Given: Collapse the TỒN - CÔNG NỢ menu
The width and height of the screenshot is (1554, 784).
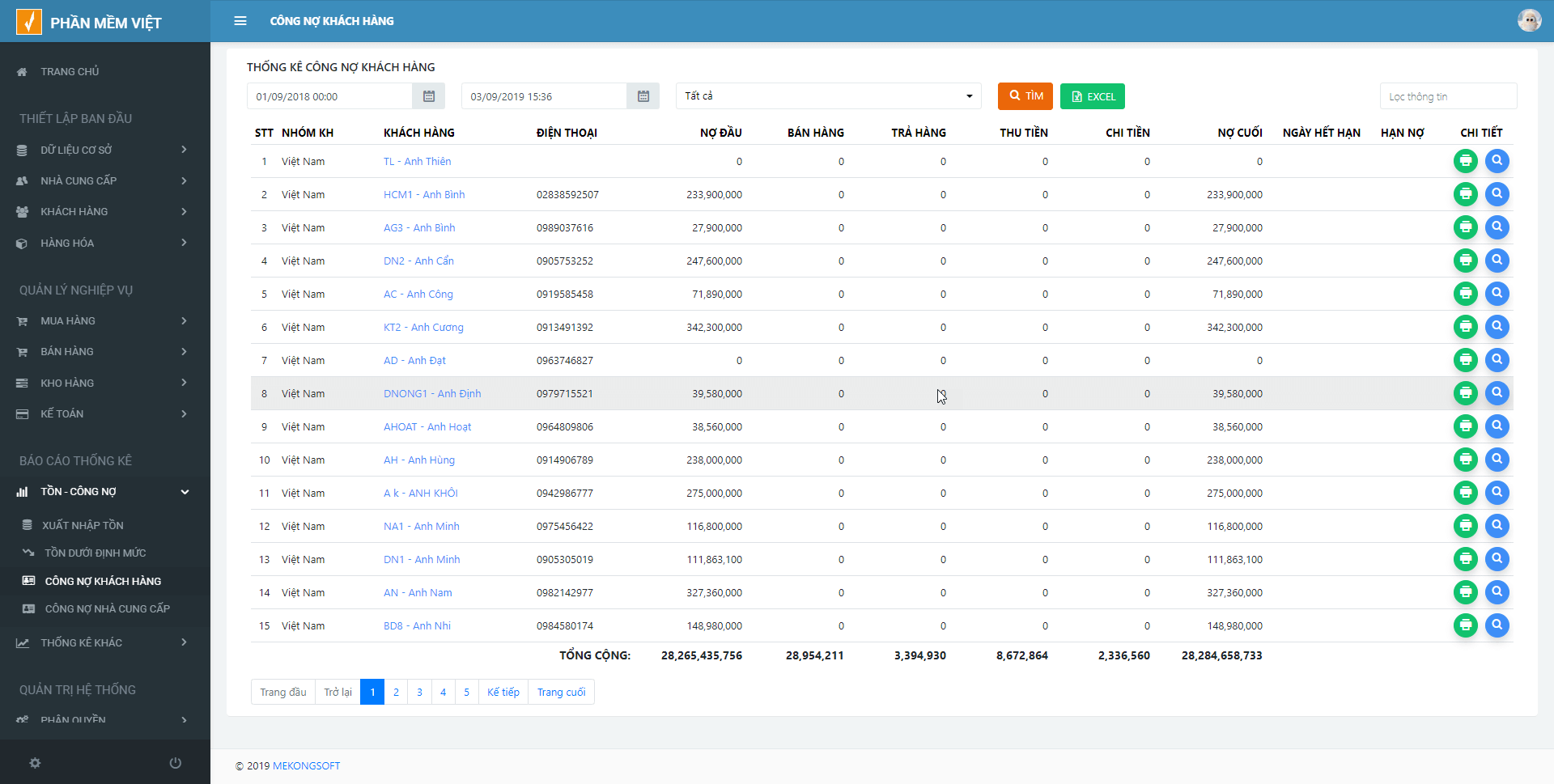Looking at the screenshot, I should [x=105, y=491].
